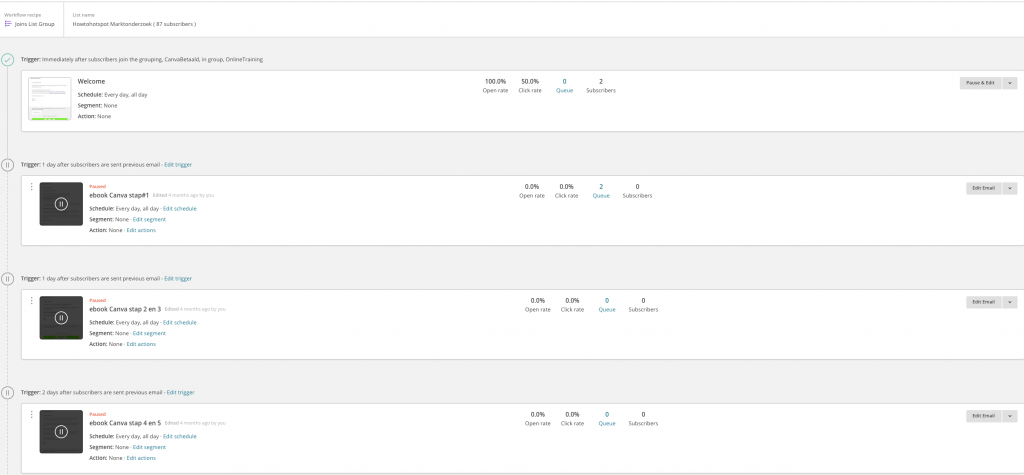
Task: Click the pause icon on the stap 2 en 3 thumbnail
Action: coord(61,318)
